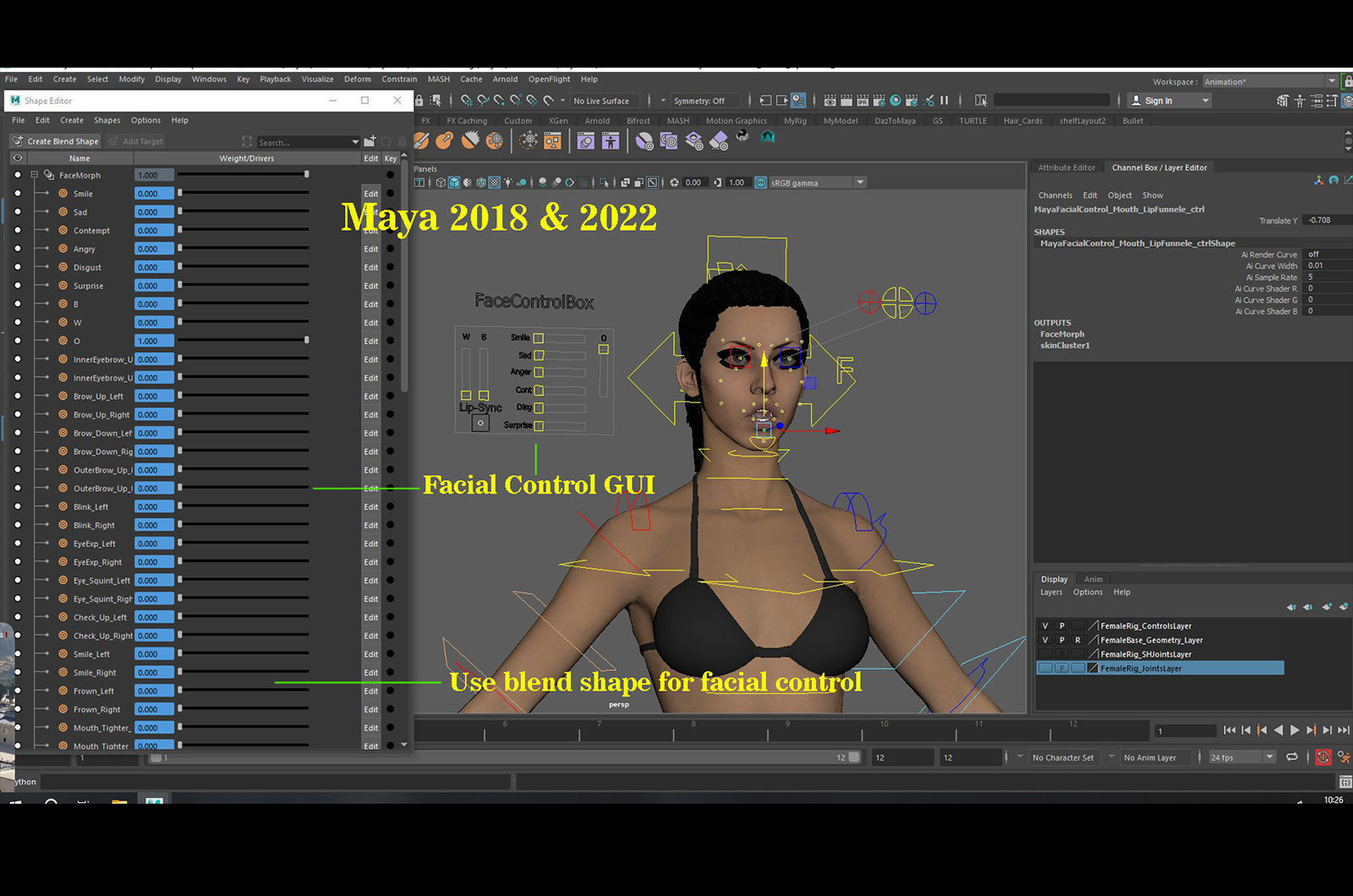The image size is (1353, 896).
Task: Open the Windows menu in main menu bar
Action: (x=209, y=79)
